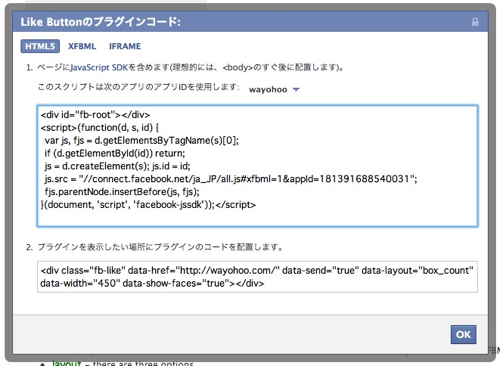Switch to the IFRAME tab

[125, 46]
